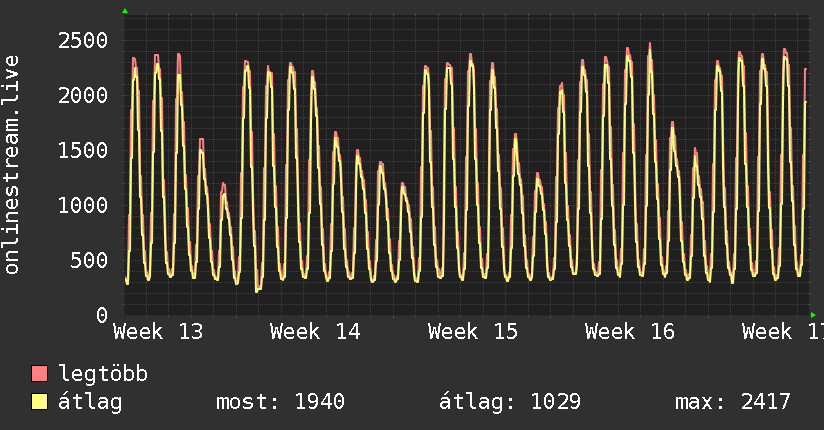Click the max: 2417 statistic
This screenshot has height=430, width=824.
coord(733,402)
